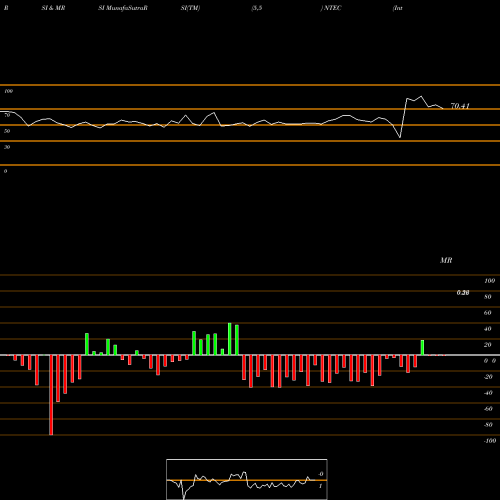
Task: Click the MR indicator title label
Action: [446, 260]
